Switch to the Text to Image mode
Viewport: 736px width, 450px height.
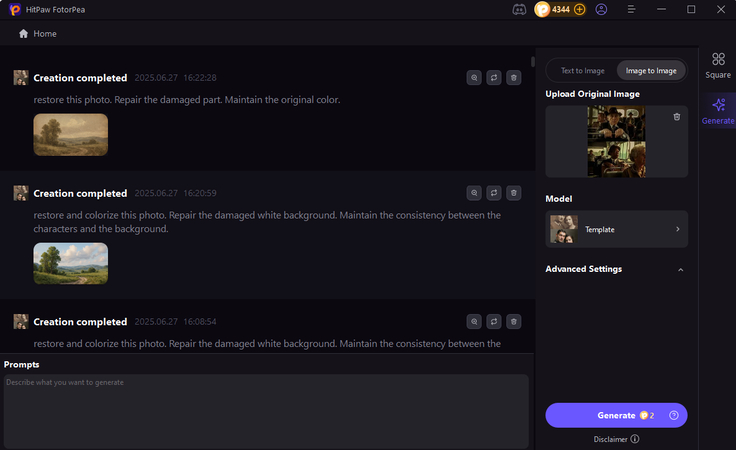pyautogui.click(x=582, y=70)
